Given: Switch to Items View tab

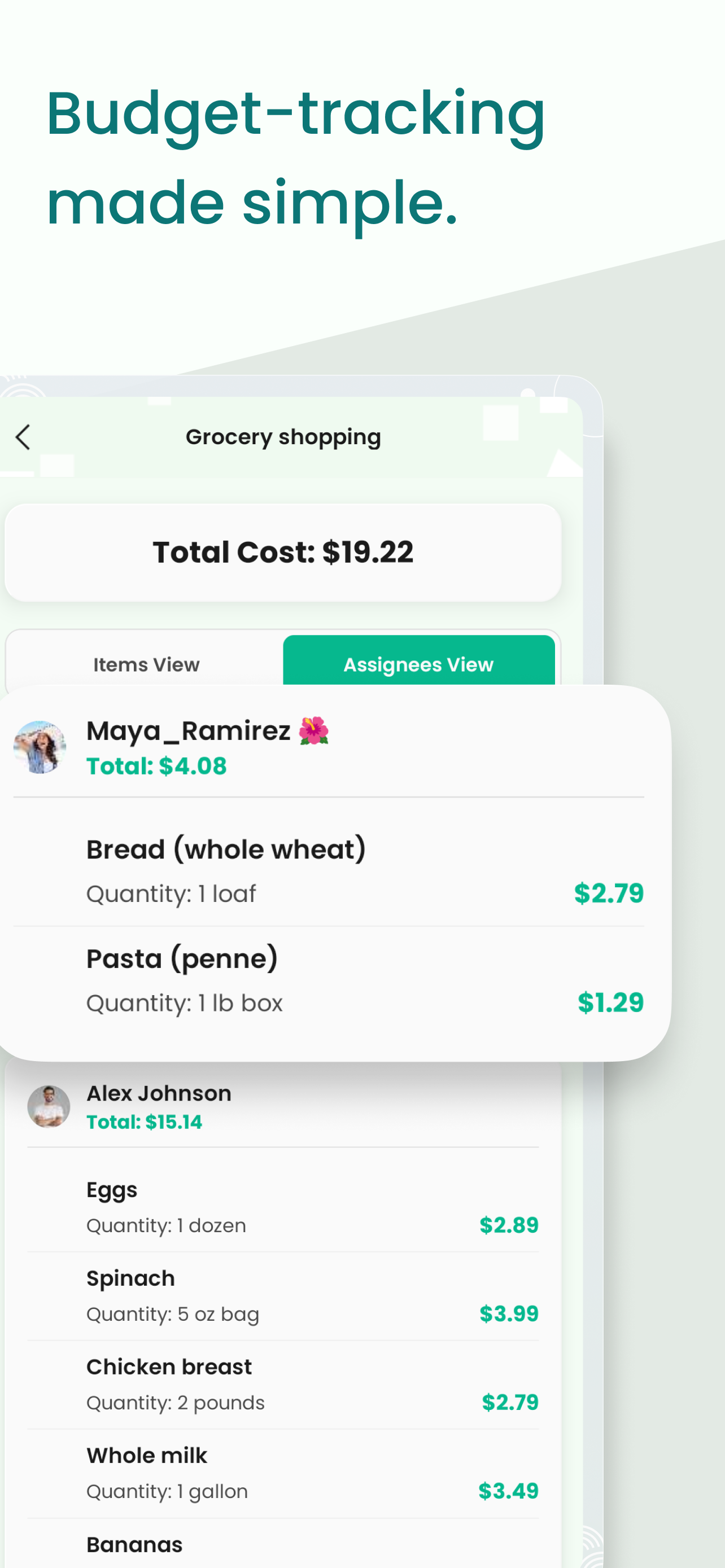Looking at the screenshot, I should [x=146, y=664].
